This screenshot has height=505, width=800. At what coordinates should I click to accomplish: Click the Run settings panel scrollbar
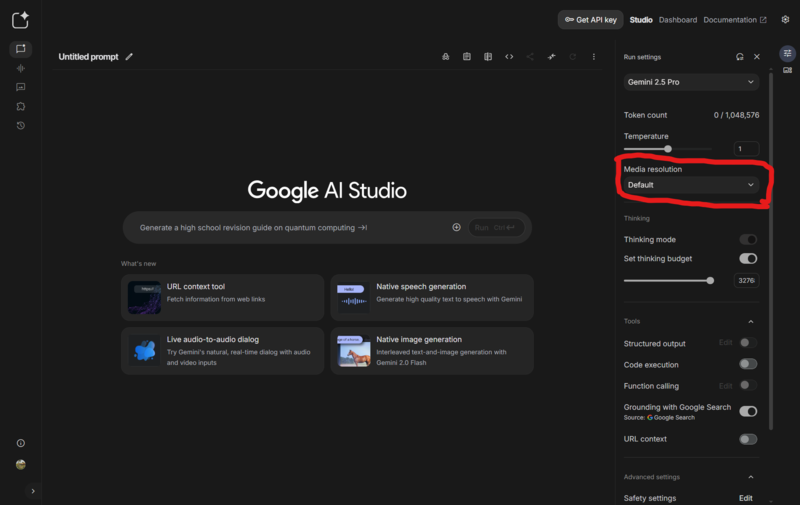[x=770, y=250]
